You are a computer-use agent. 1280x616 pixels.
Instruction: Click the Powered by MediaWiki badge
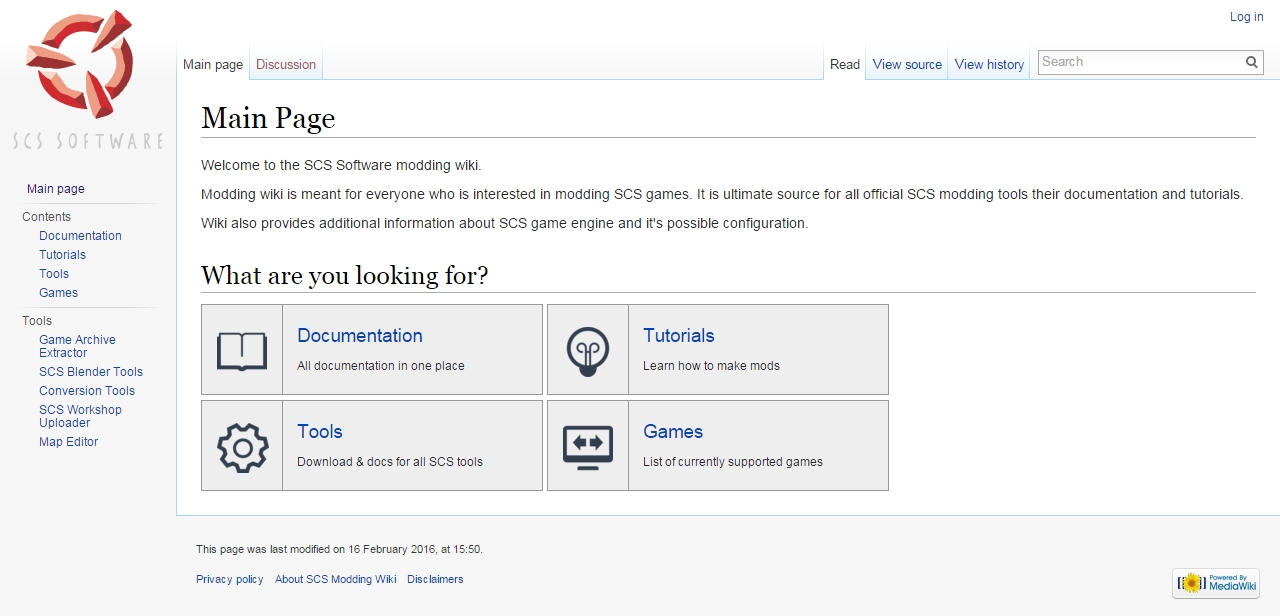1216,583
